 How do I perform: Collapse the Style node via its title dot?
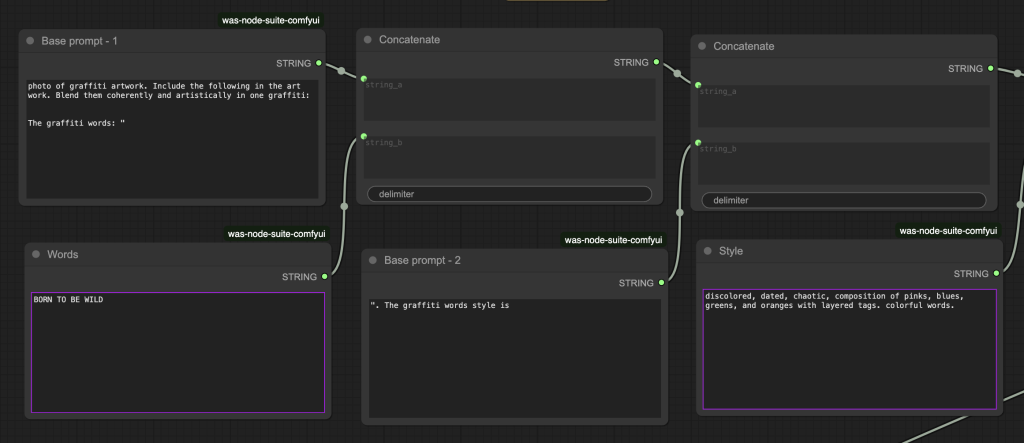pos(707,251)
